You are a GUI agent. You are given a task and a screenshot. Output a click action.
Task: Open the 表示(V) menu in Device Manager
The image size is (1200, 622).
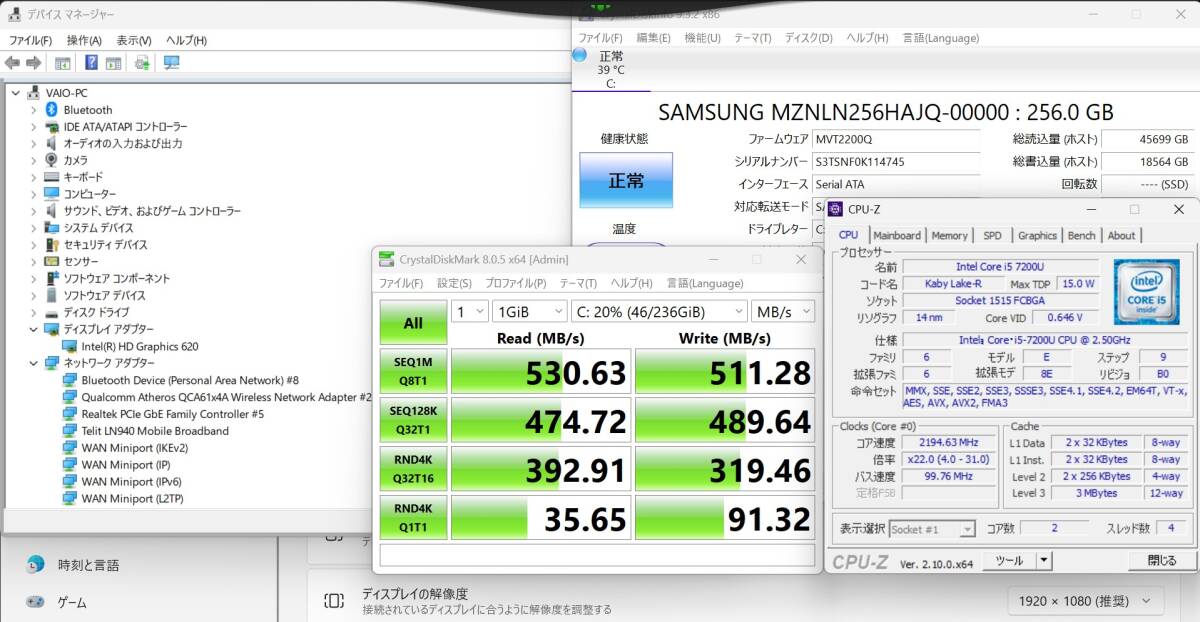(134, 40)
